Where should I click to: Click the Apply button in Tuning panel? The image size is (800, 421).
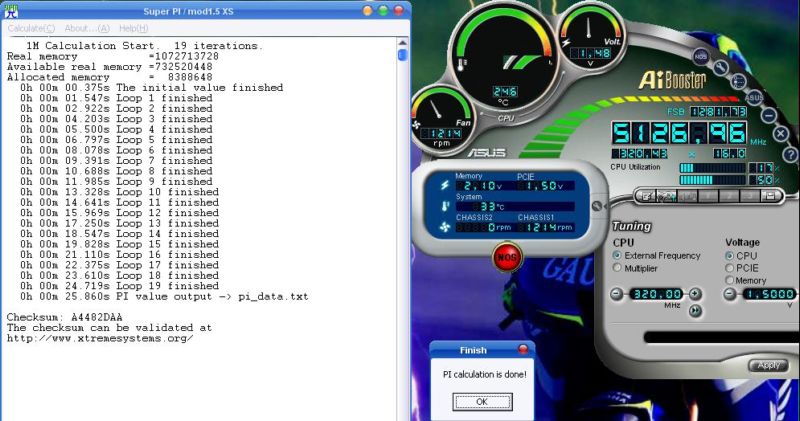coord(768,365)
